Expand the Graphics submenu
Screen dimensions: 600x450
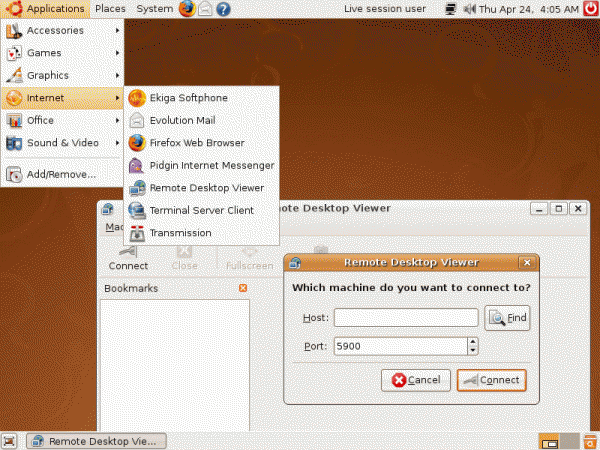click(62, 75)
